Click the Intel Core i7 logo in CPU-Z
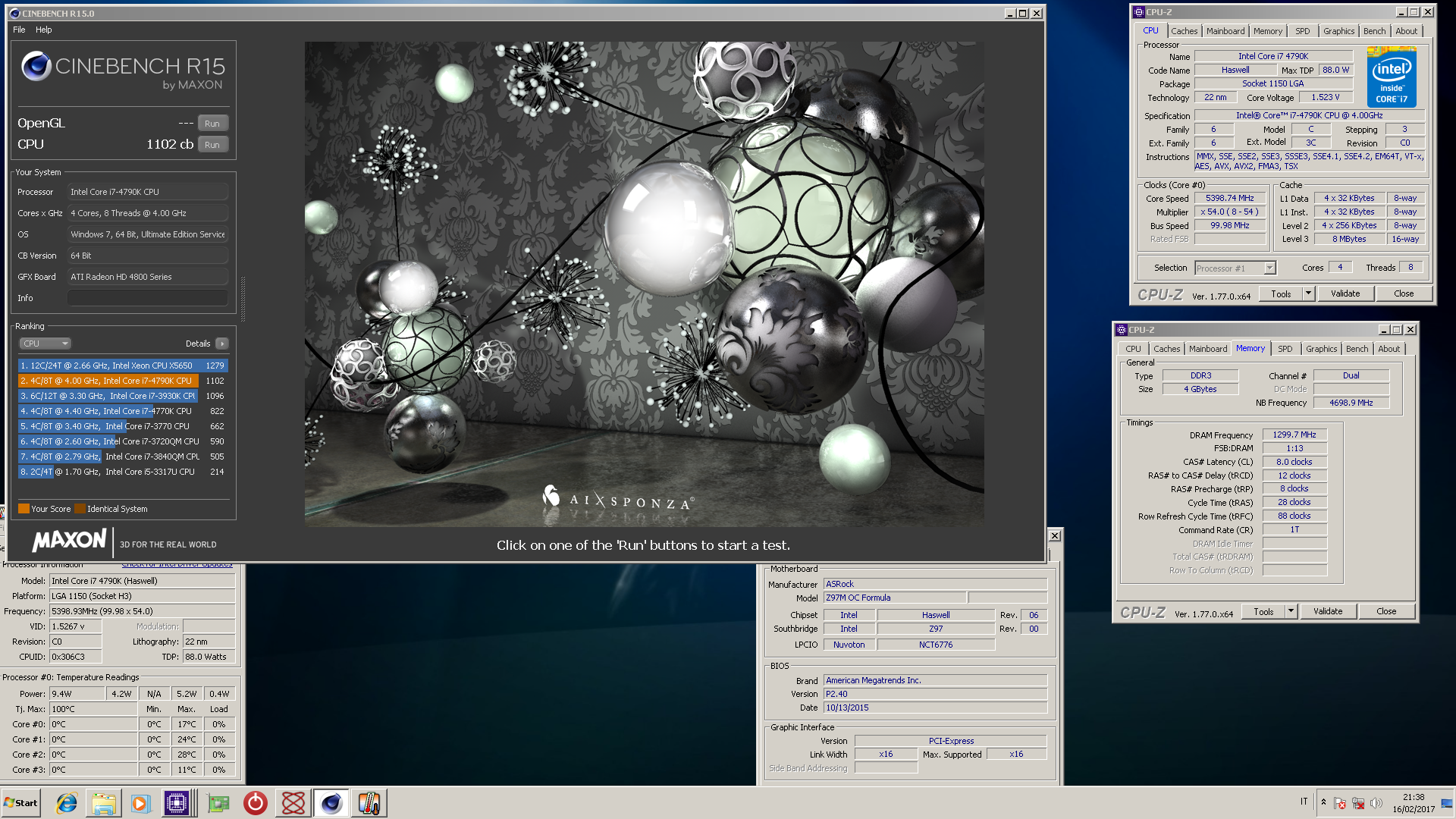 pyautogui.click(x=1392, y=77)
